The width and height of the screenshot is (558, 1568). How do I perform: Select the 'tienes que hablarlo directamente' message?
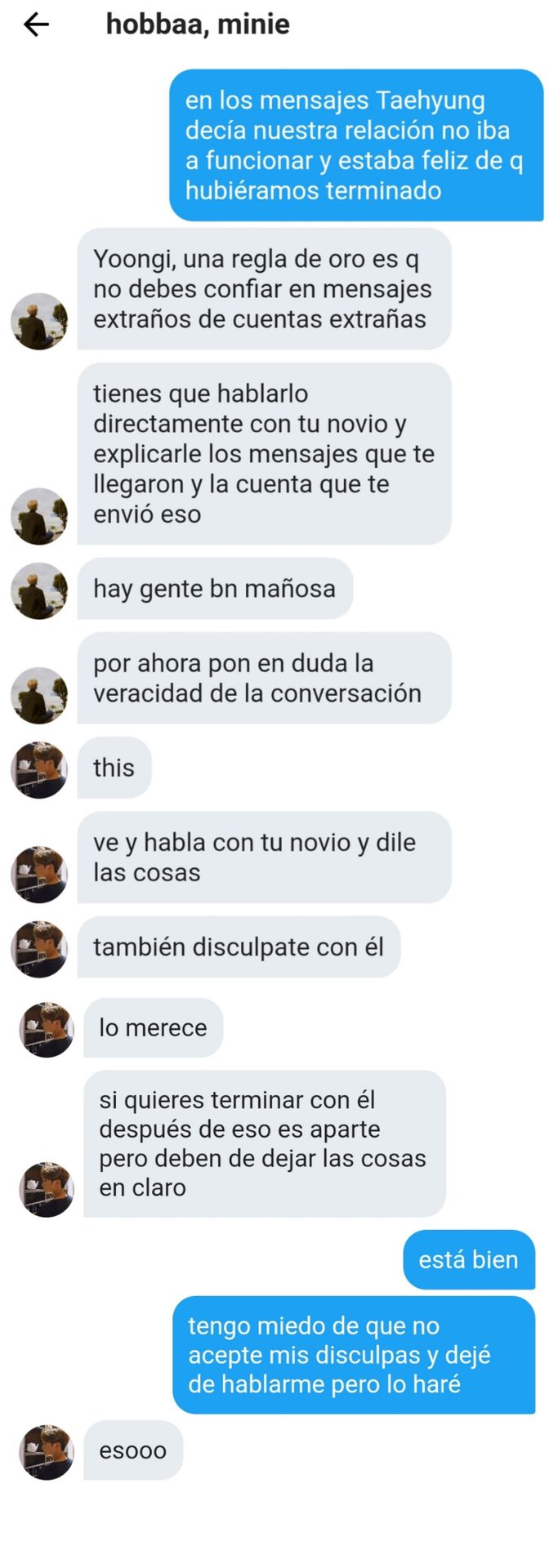click(264, 454)
